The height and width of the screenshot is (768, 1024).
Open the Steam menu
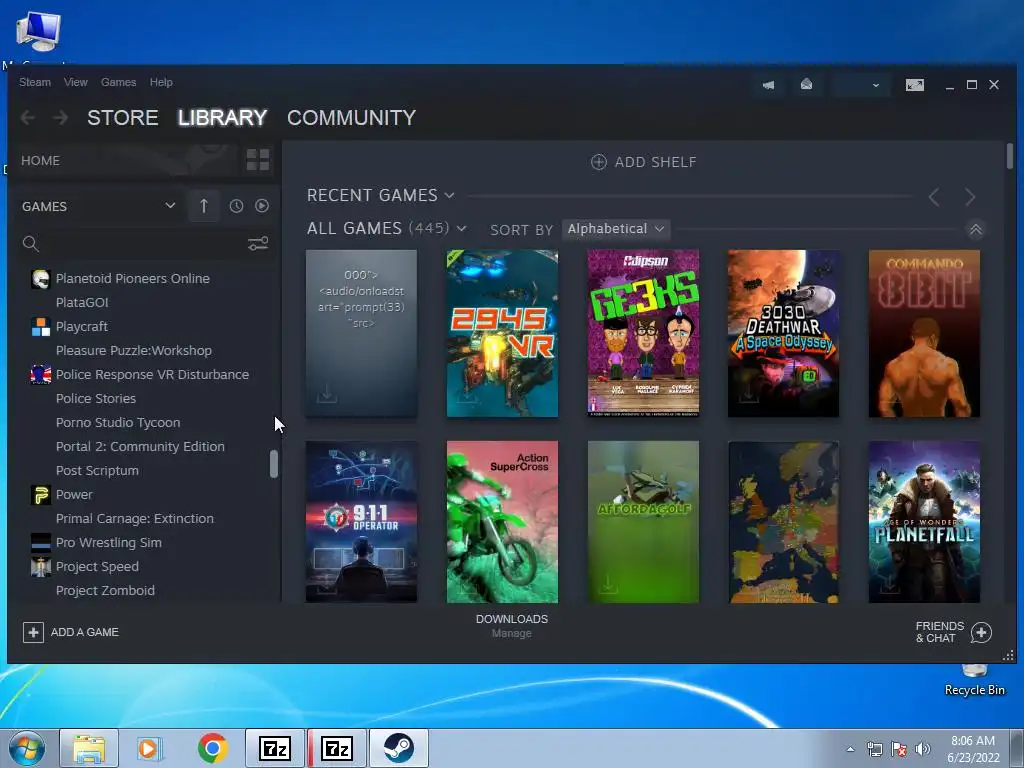35,82
